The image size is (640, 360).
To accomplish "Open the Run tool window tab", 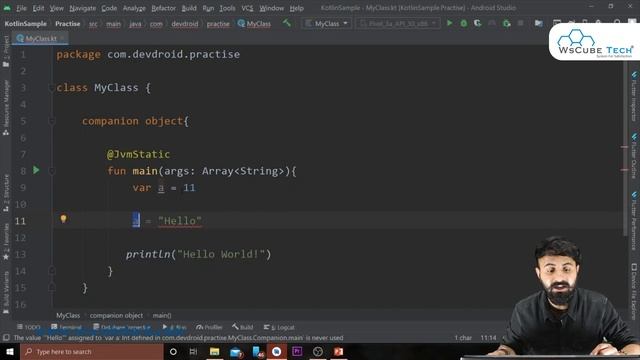I will click(x=174, y=327).
